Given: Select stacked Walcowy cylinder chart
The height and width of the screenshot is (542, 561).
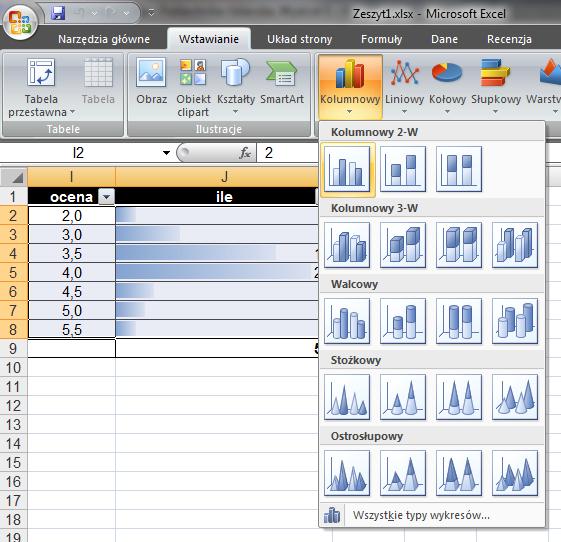Looking at the screenshot, I should [403, 321].
